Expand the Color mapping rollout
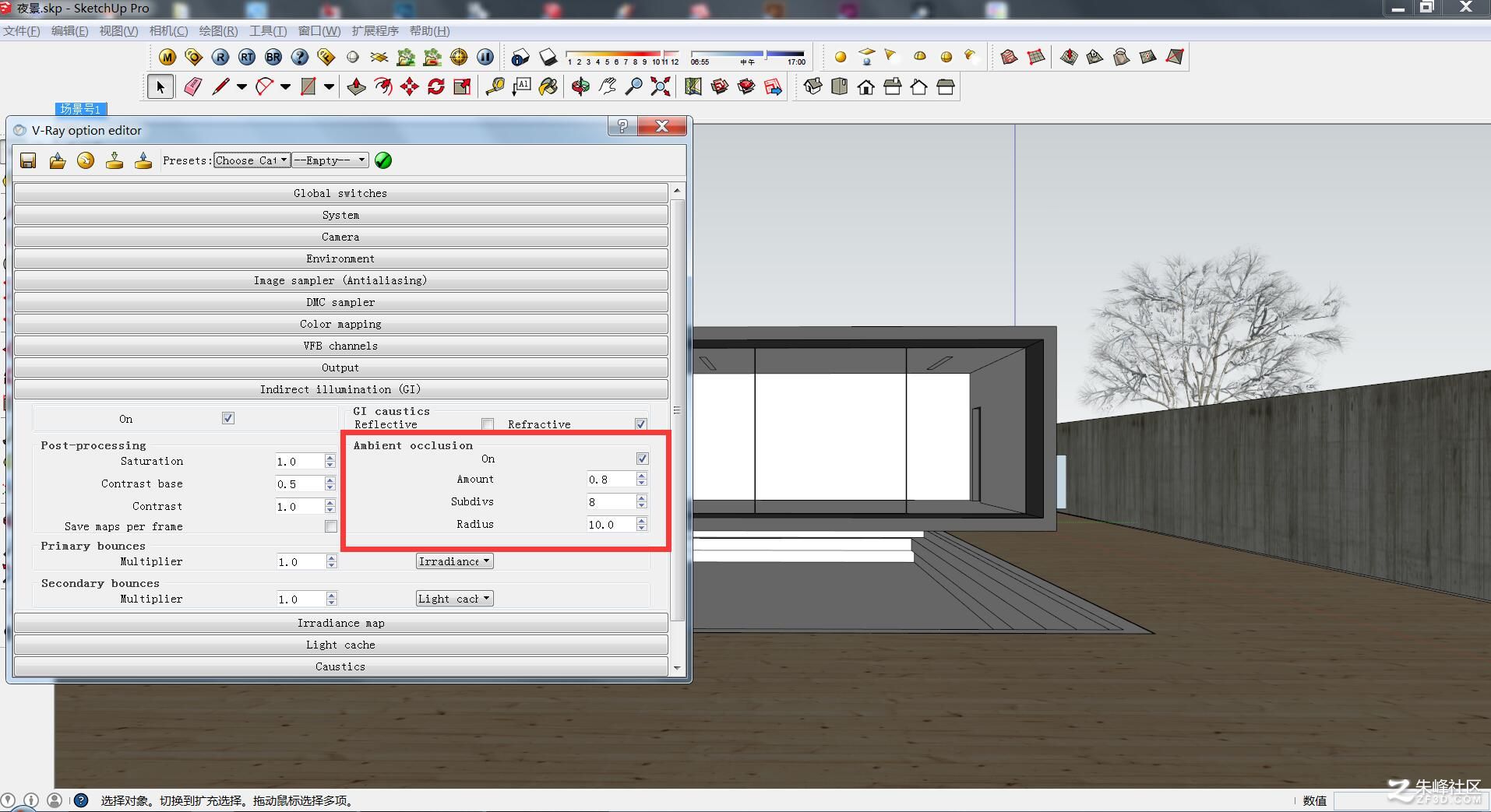This screenshot has width=1491, height=812. tap(340, 324)
